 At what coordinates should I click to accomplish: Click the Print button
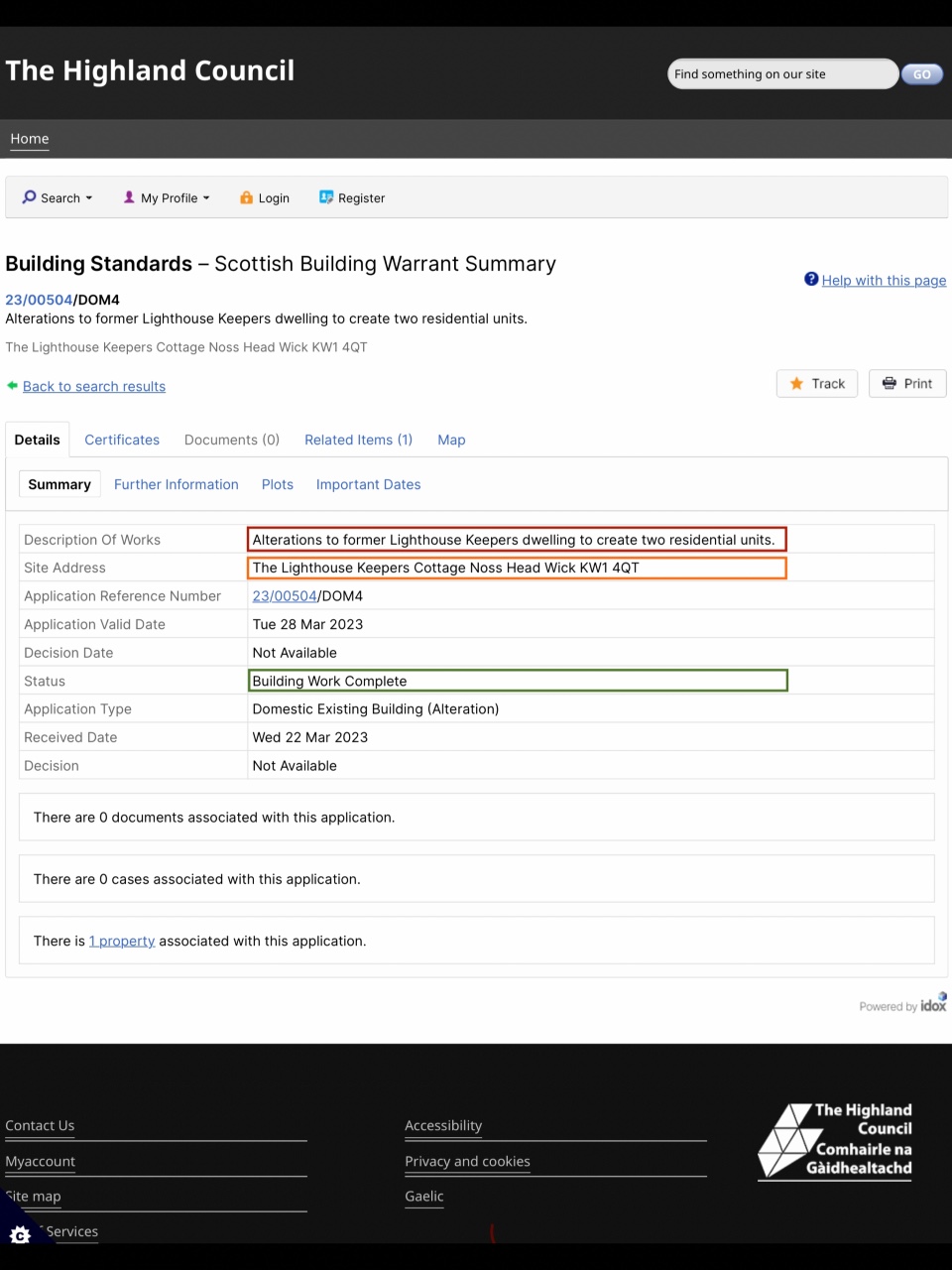(907, 384)
